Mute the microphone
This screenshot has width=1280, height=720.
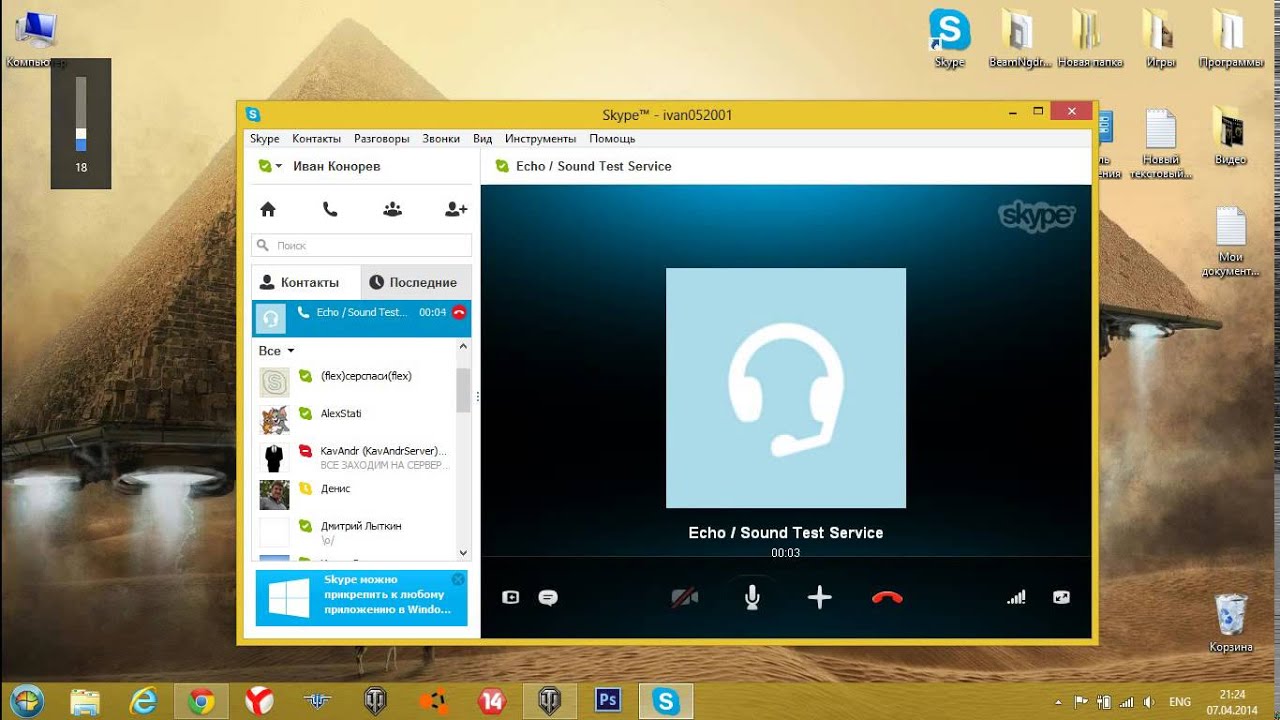pos(752,597)
